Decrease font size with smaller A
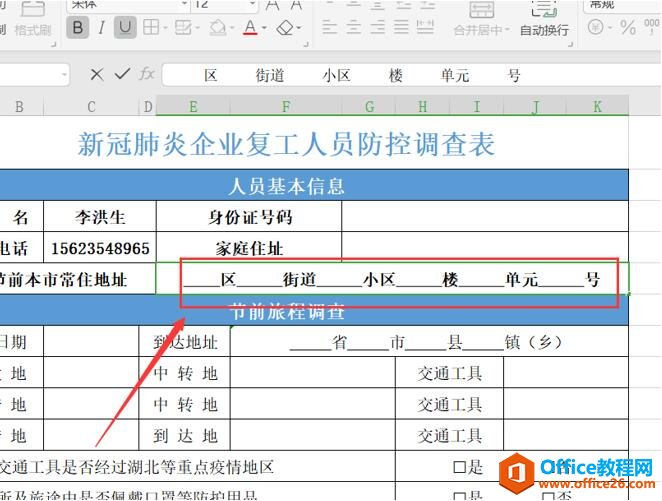 (x=296, y=5)
